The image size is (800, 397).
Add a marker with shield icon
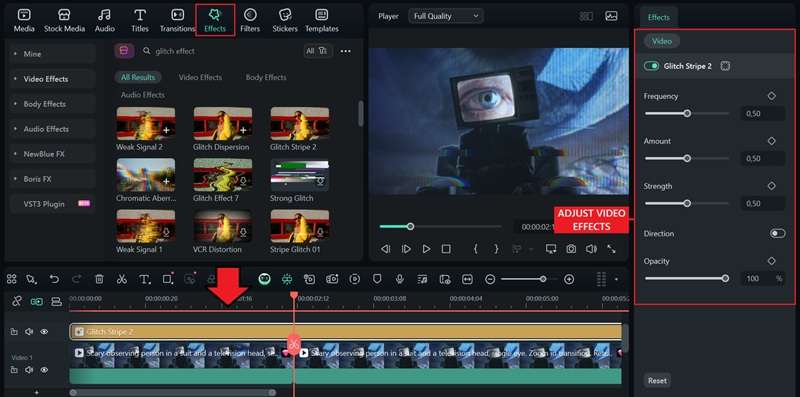coord(377,279)
